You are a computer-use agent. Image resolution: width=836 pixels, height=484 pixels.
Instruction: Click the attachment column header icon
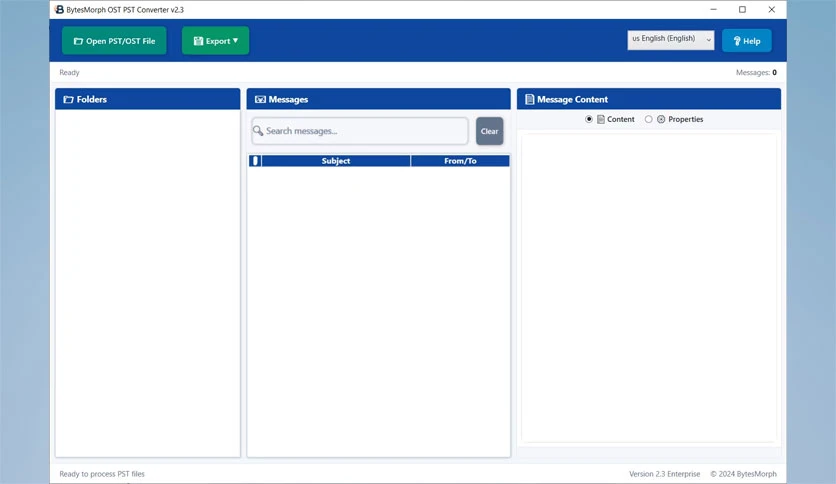coord(255,161)
